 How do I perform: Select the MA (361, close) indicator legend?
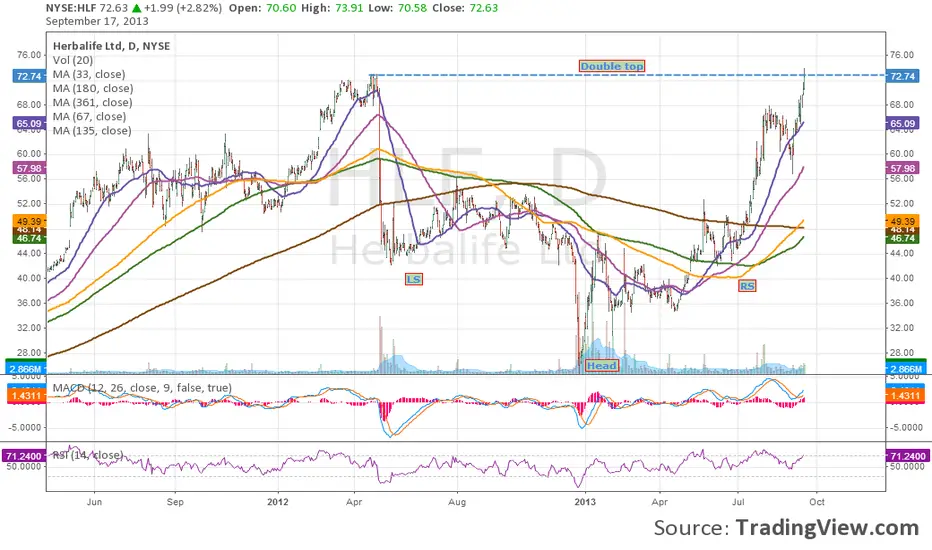pyautogui.click(x=93, y=102)
